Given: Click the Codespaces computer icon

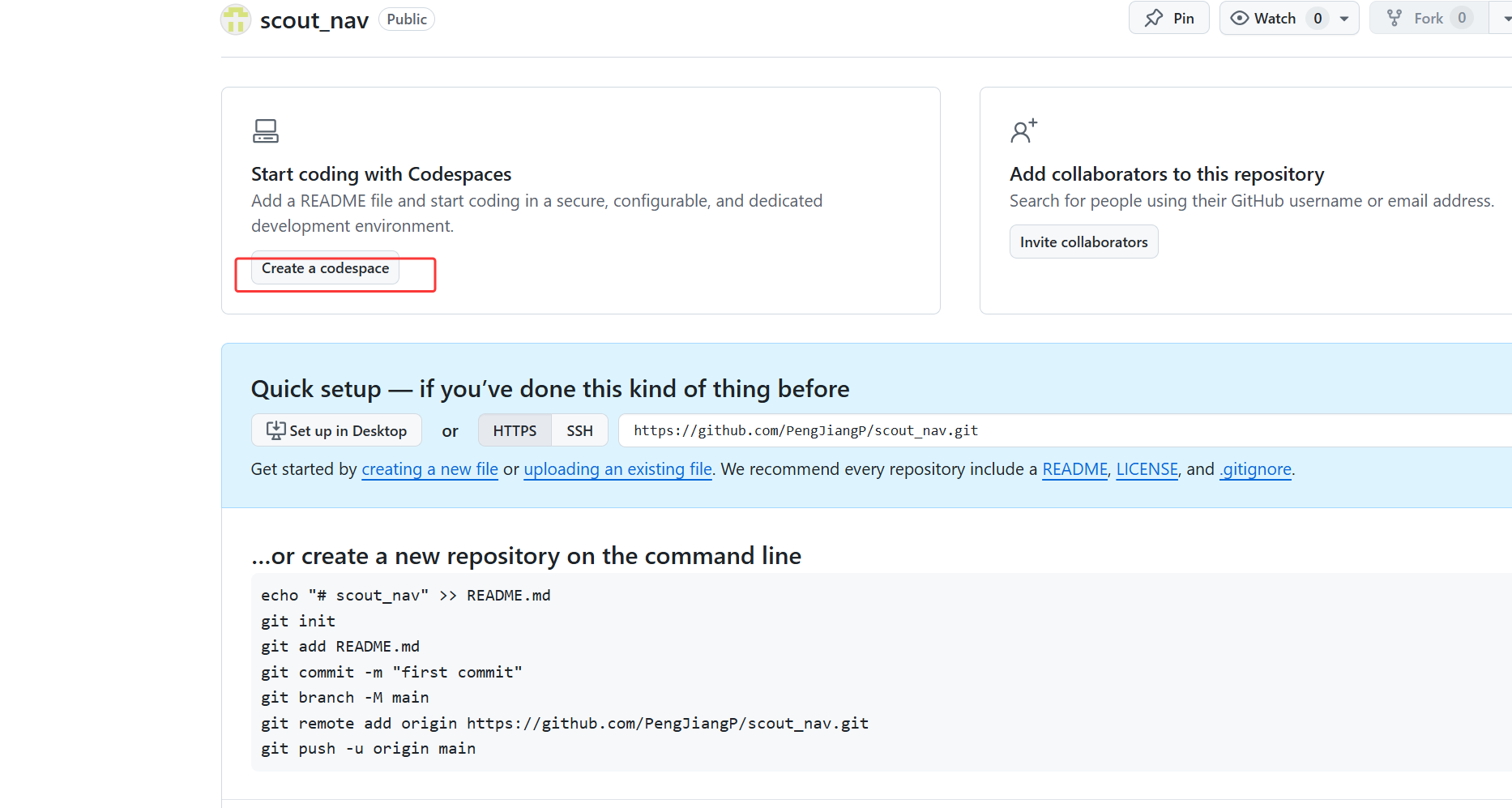Looking at the screenshot, I should coord(266,130).
